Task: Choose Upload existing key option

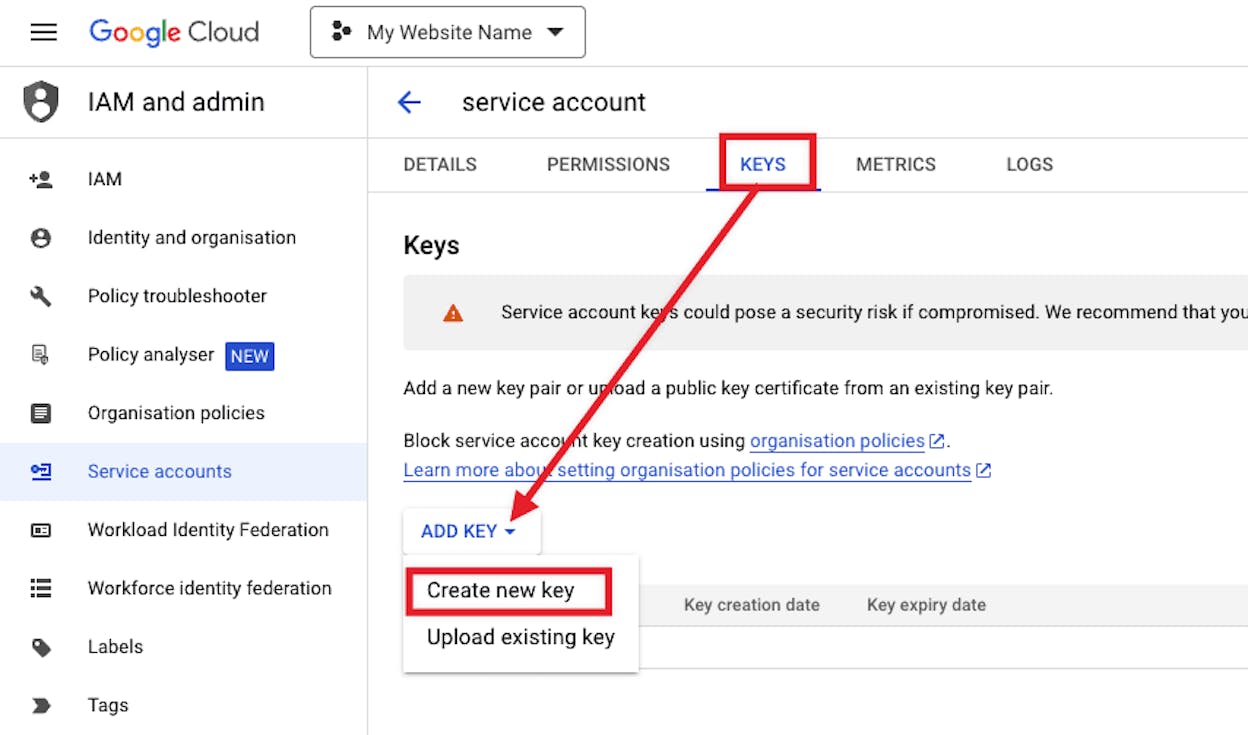Action: (x=521, y=637)
